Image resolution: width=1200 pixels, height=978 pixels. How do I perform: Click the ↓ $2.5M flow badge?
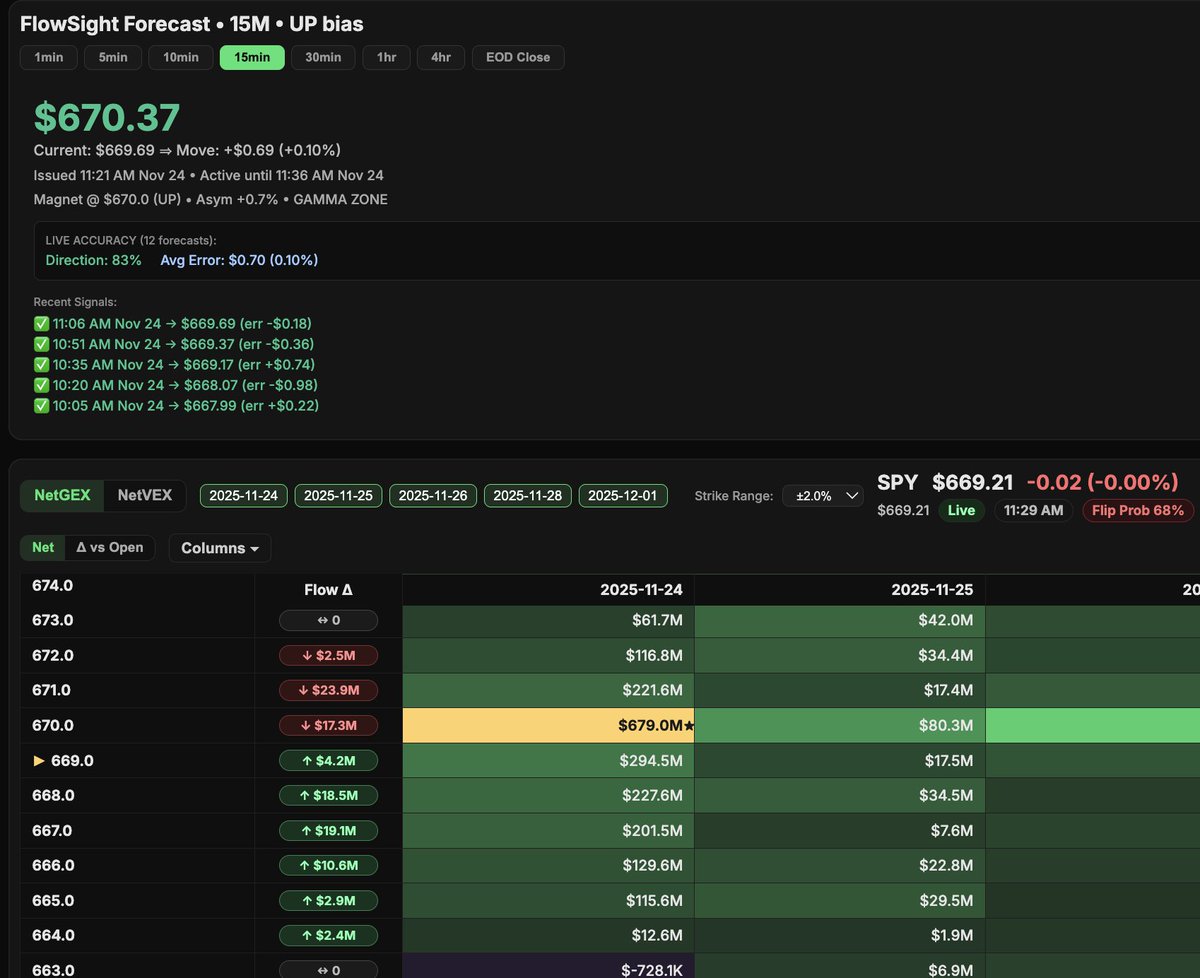(329, 656)
